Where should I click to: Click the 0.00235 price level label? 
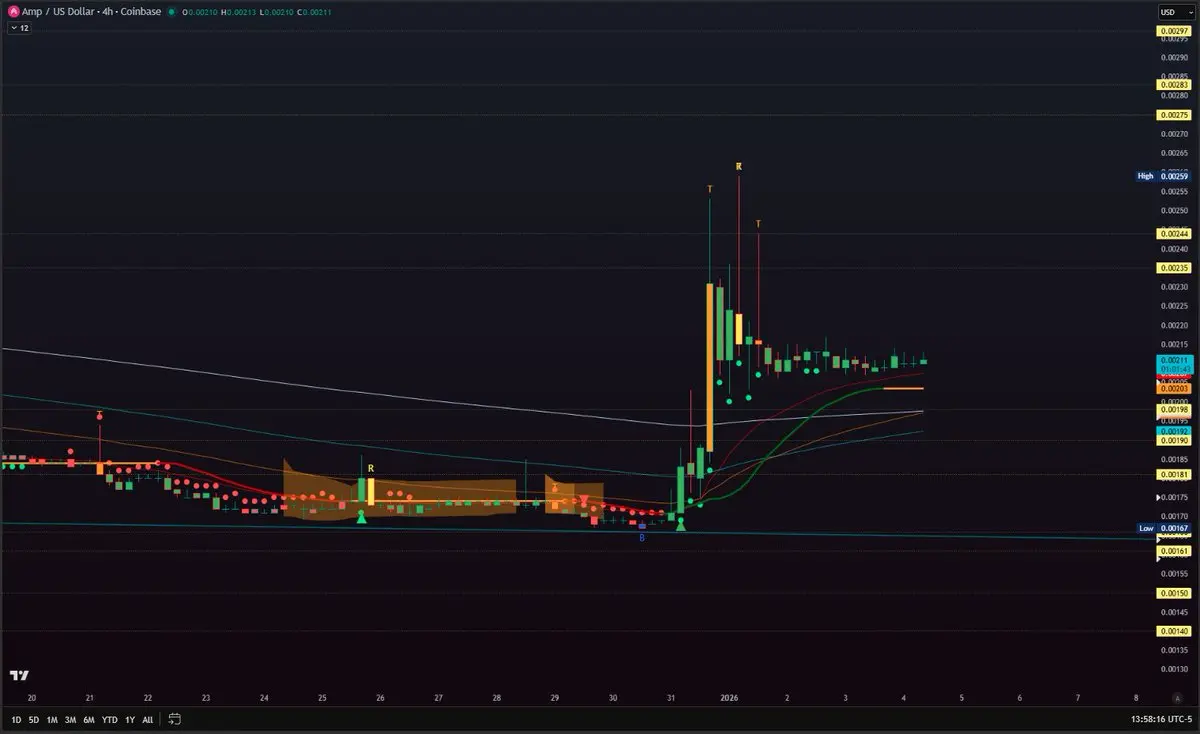click(1173, 268)
